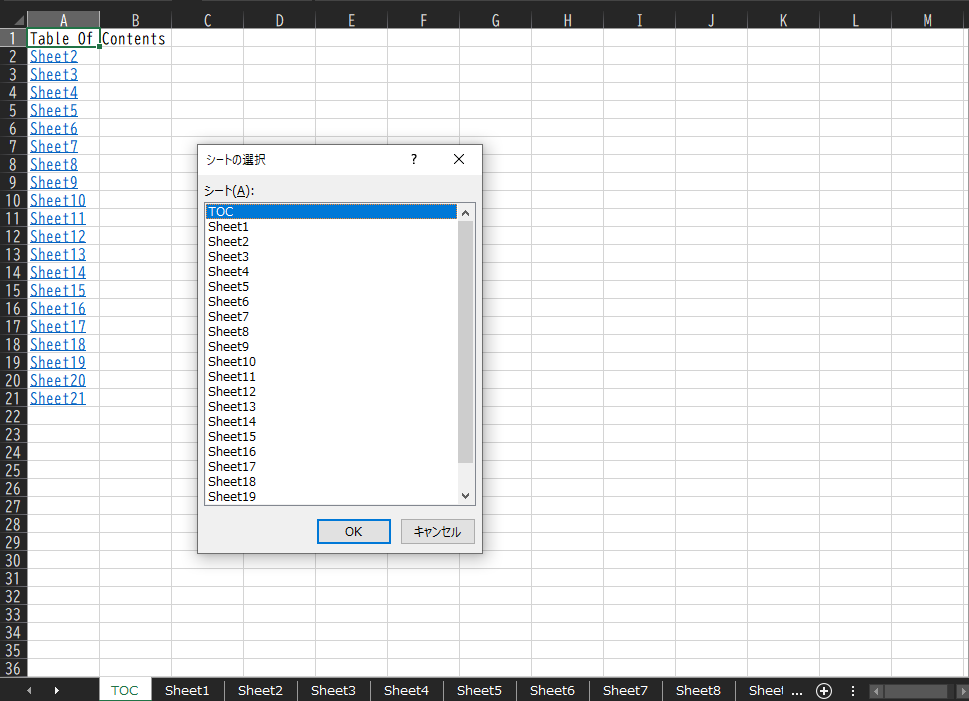Select Sheet3 in the dialog list
969x701 pixels.
(x=331, y=257)
